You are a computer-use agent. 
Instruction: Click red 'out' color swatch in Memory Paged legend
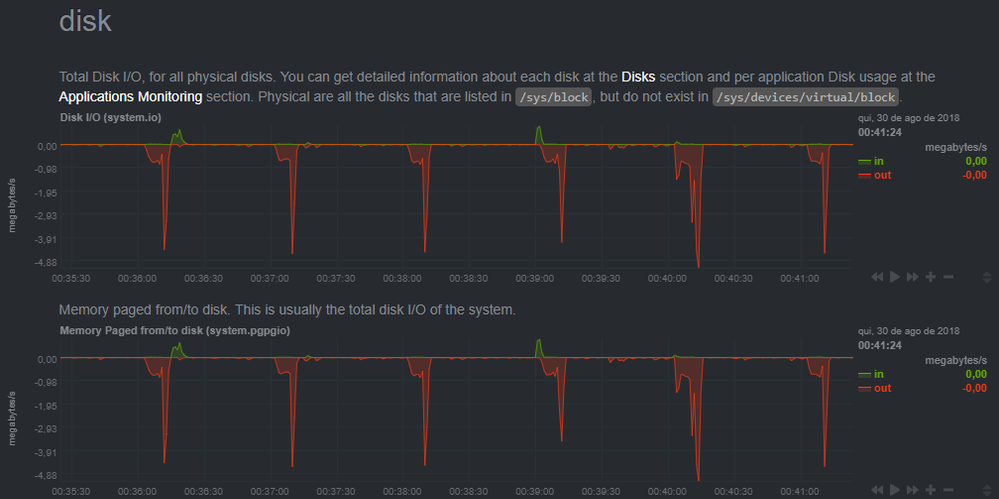click(865, 389)
